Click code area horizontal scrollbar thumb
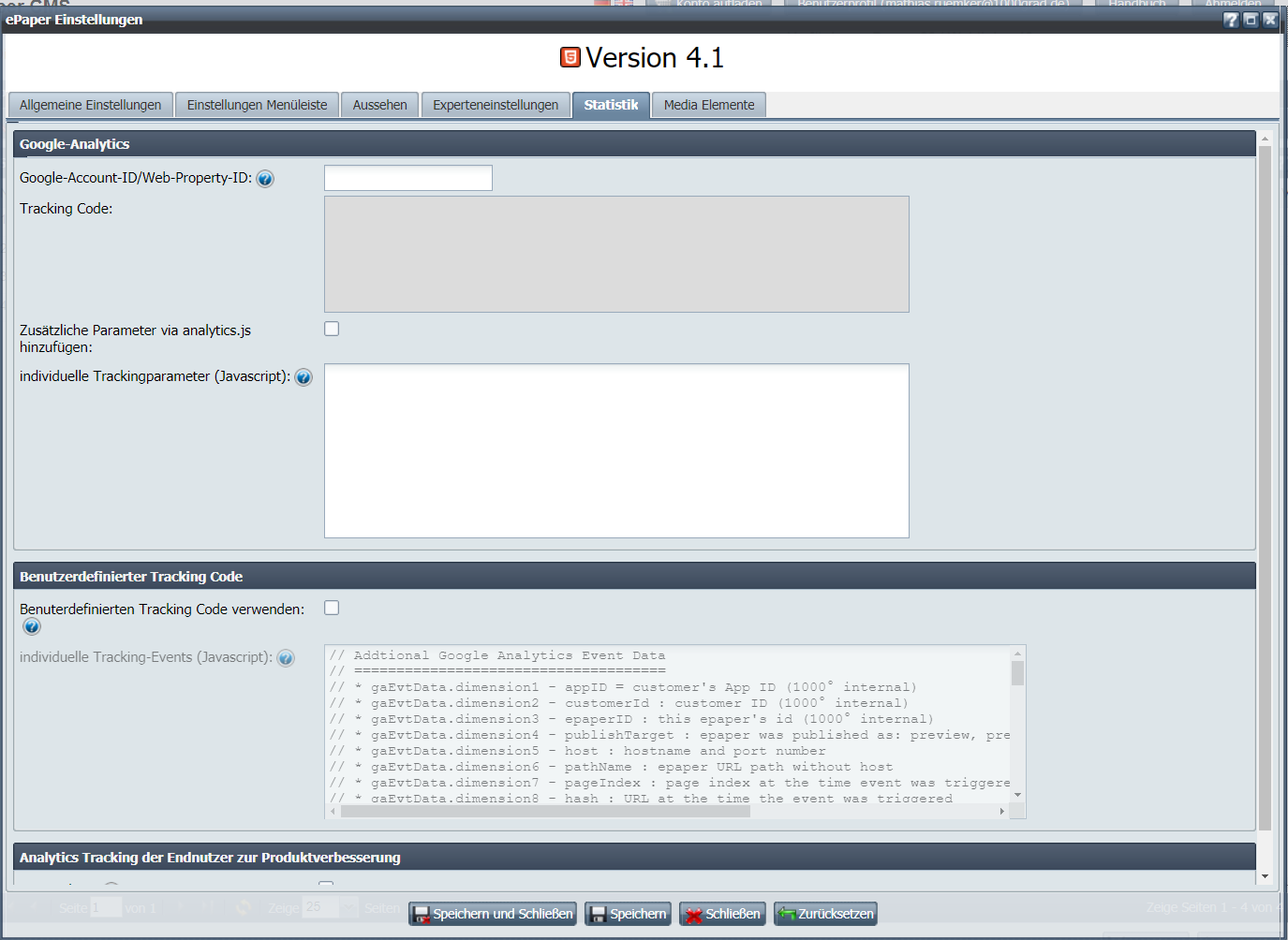This screenshot has height=940, width=1288. (x=545, y=812)
